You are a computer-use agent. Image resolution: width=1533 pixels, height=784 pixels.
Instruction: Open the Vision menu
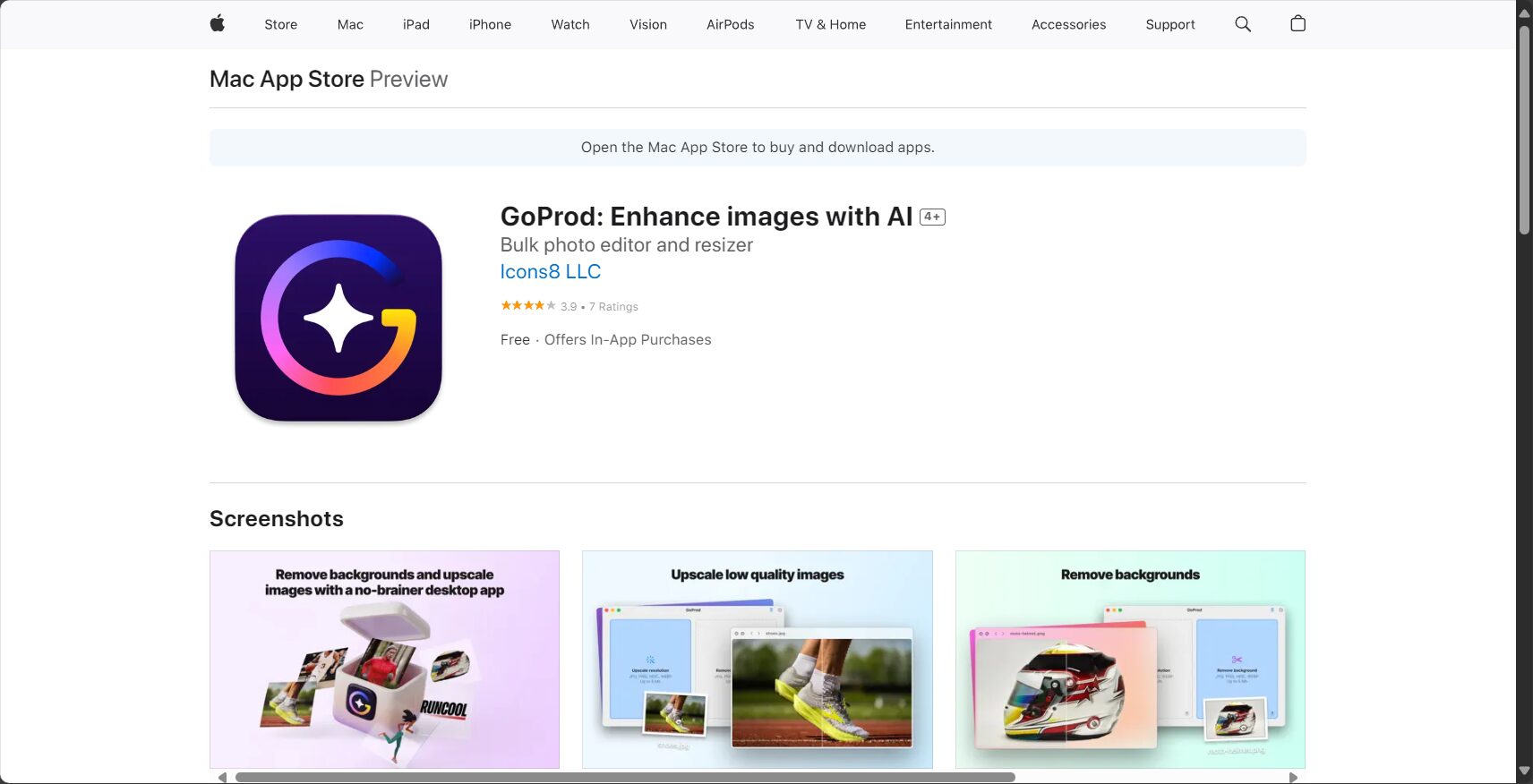click(648, 24)
